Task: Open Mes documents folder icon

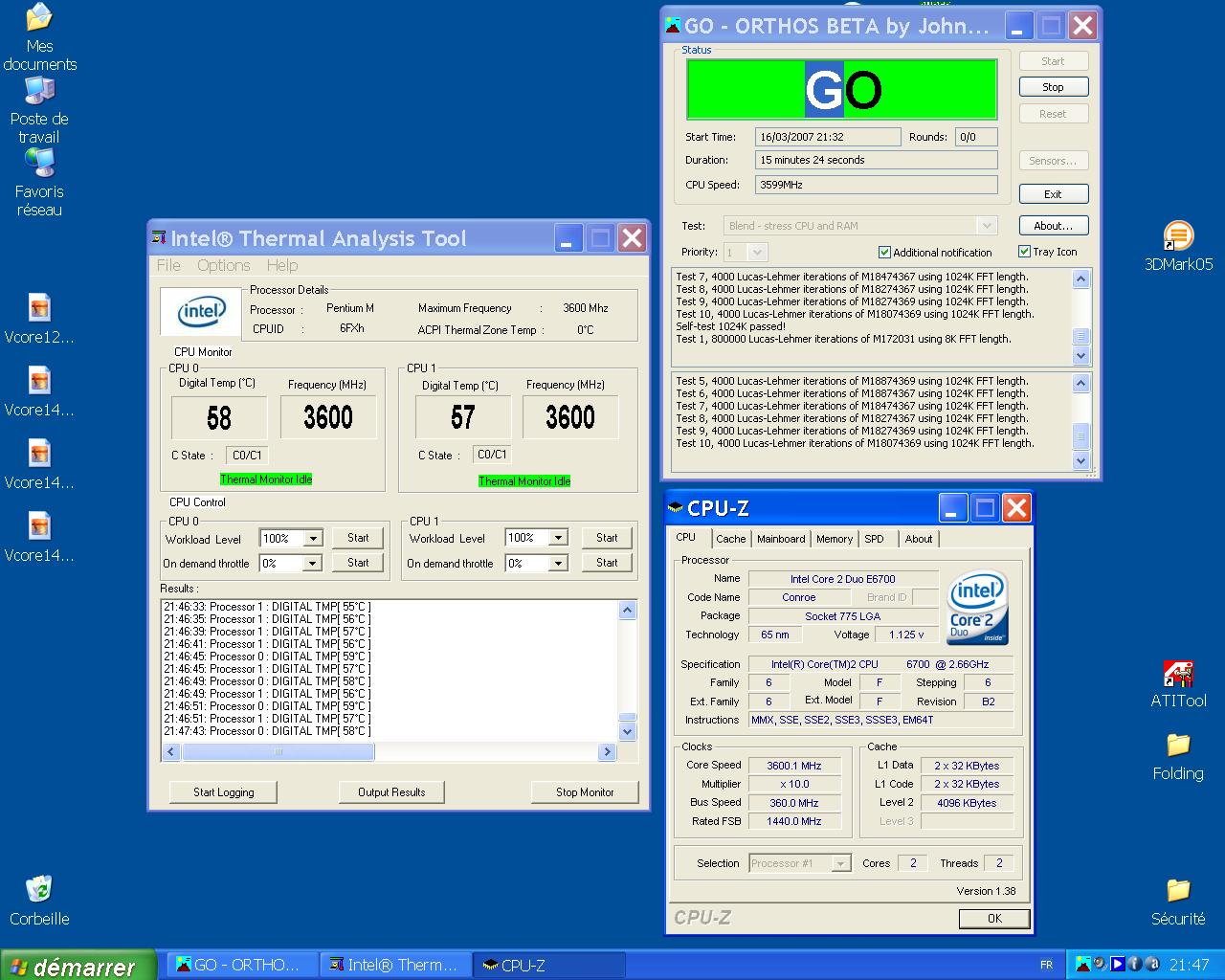Action: point(39,19)
